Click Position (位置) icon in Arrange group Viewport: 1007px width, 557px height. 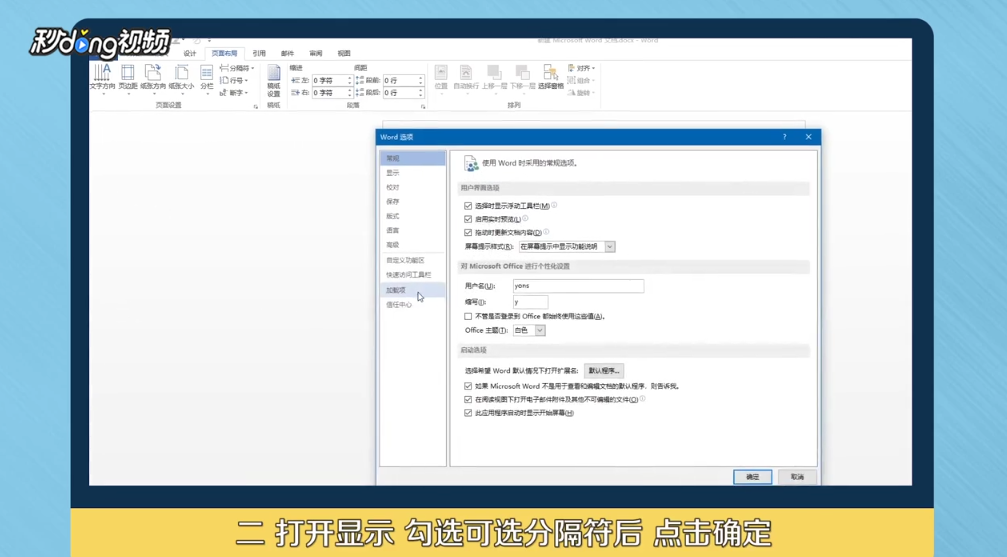441,77
